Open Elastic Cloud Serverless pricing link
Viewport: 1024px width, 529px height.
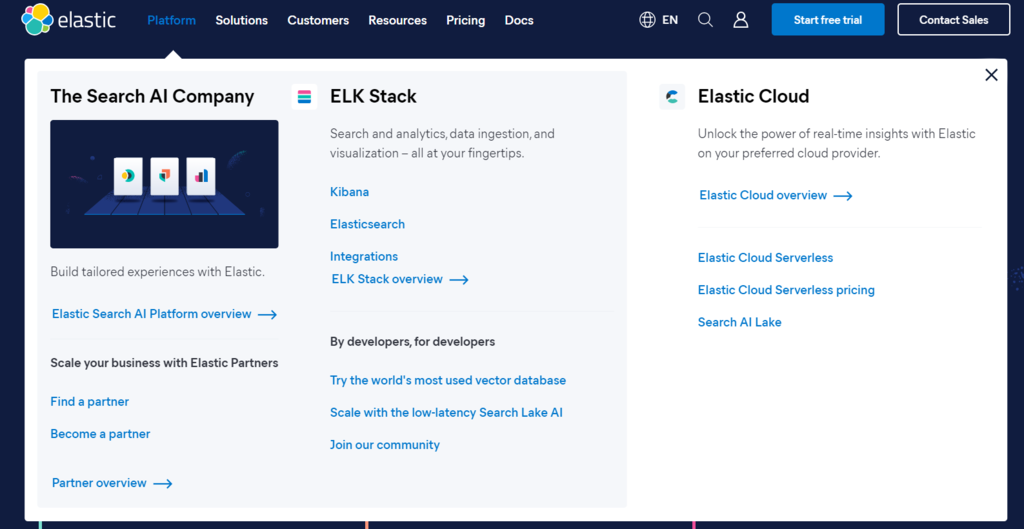(786, 290)
